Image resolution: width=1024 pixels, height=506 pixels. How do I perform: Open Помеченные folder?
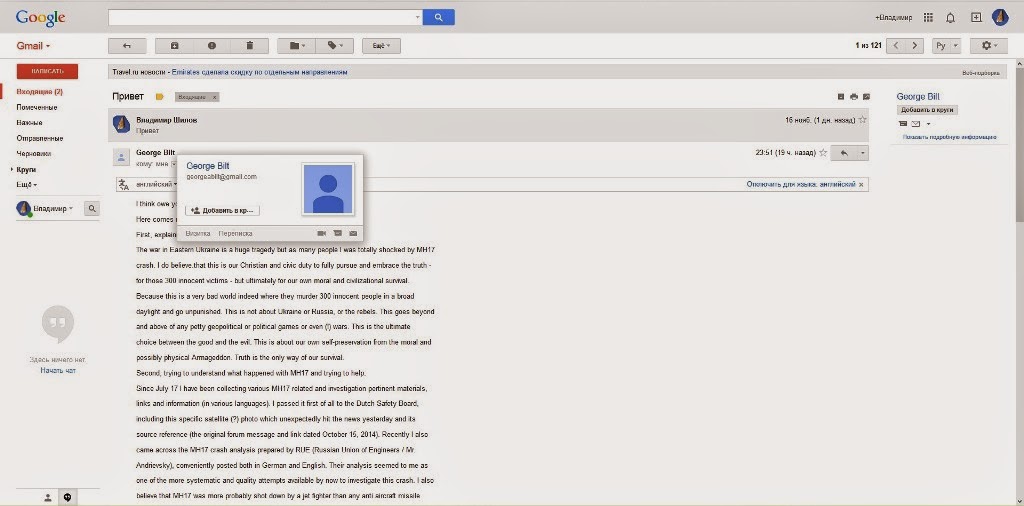(37, 107)
